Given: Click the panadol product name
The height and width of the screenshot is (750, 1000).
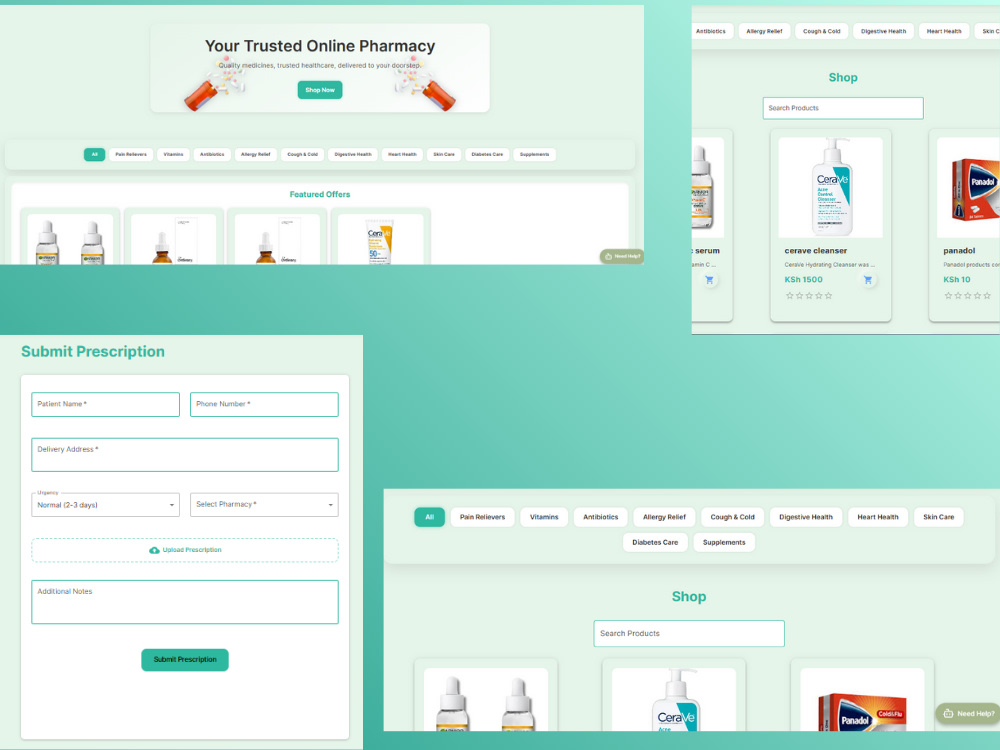Looking at the screenshot, I should pos(959,251).
